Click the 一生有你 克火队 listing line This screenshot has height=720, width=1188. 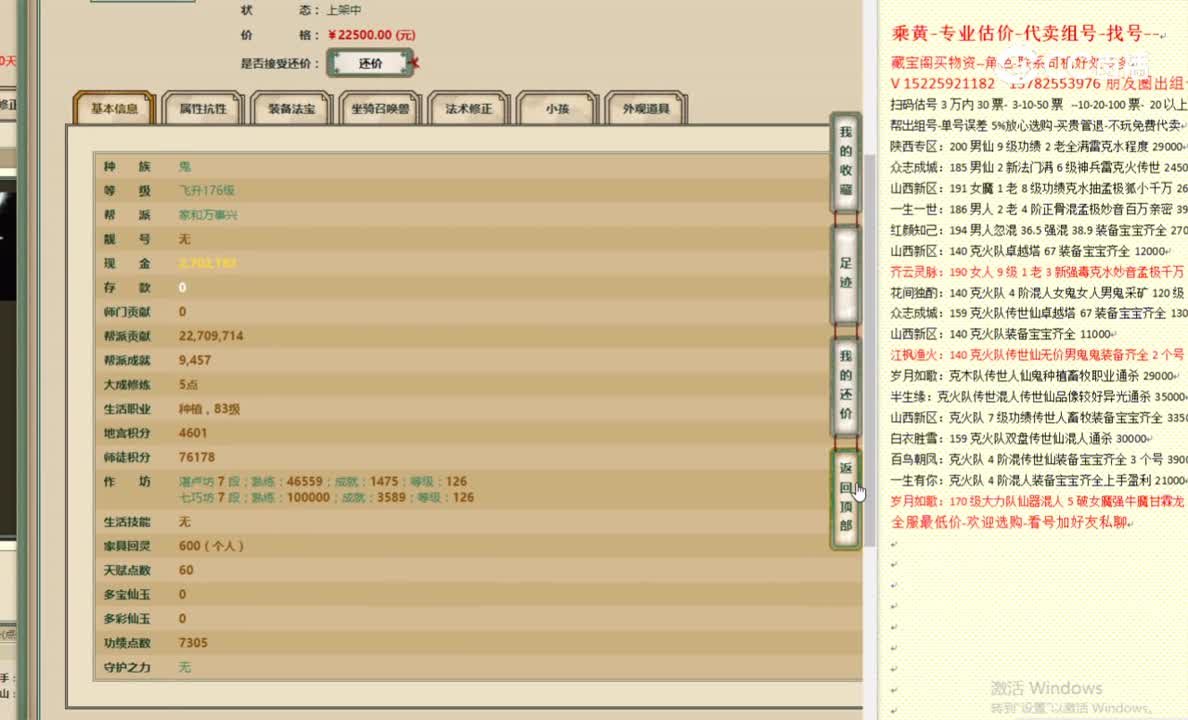click(x=1039, y=480)
